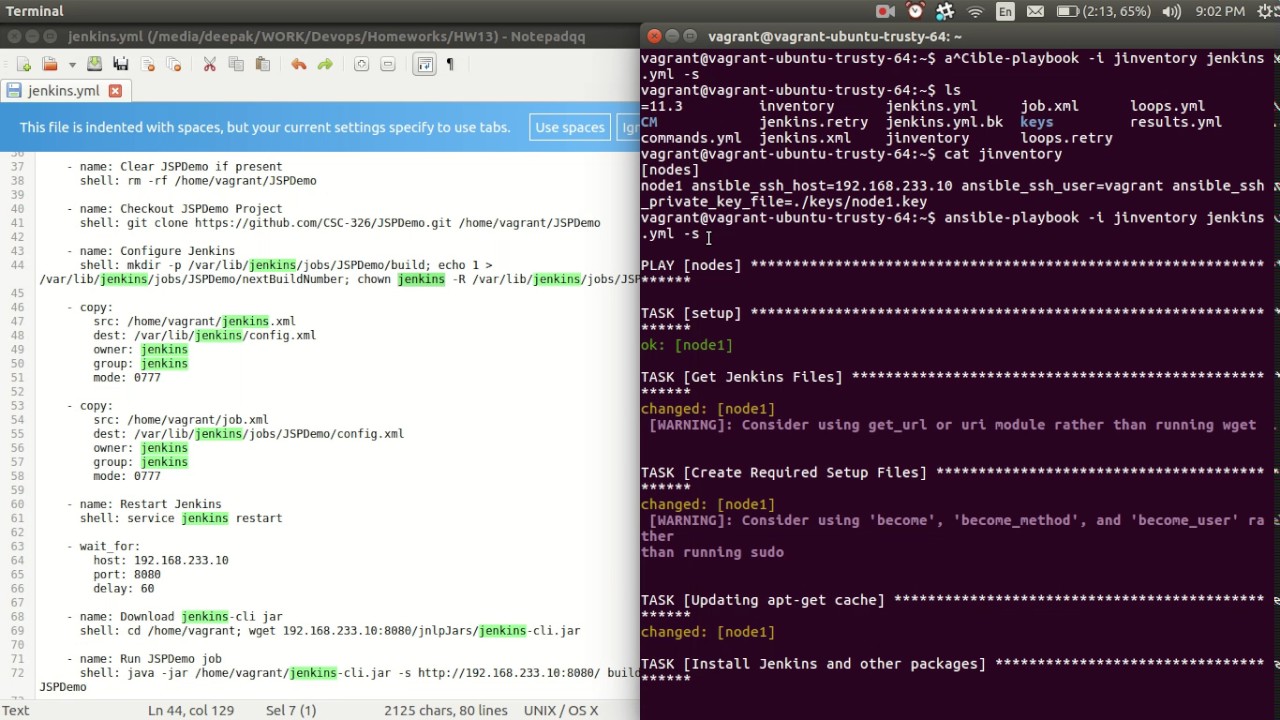Screen dimensions: 1280x720
Task: Click the Sel 7 (1) status entry
Action: coord(291,710)
